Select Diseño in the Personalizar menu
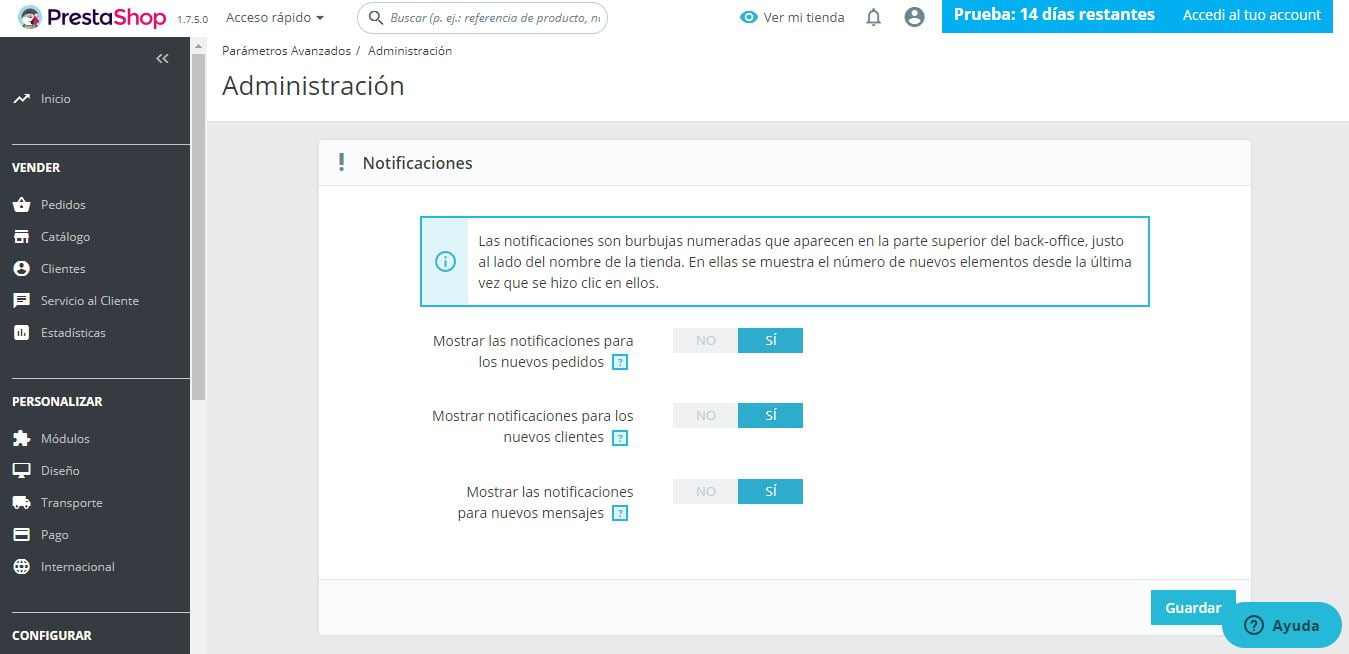 pos(59,470)
